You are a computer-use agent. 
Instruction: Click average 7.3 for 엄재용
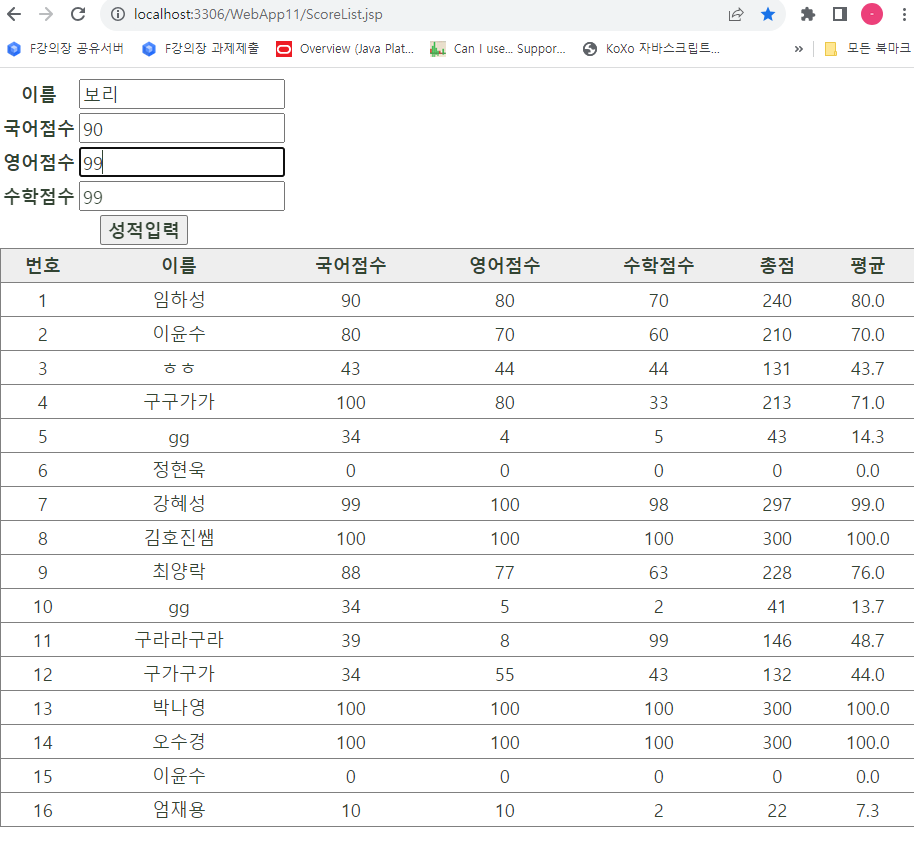[x=867, y=811]
